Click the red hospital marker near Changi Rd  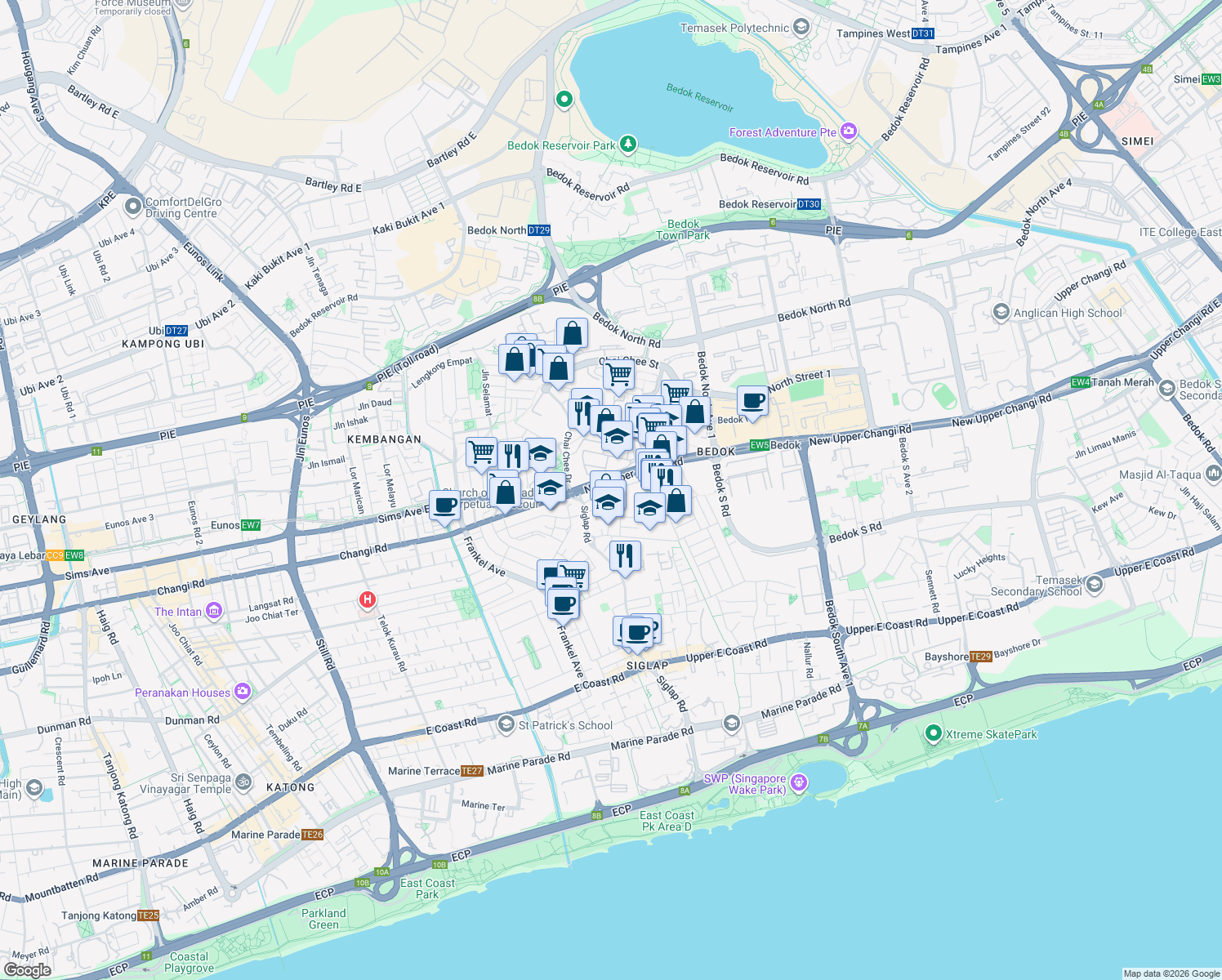click(368, 600)
